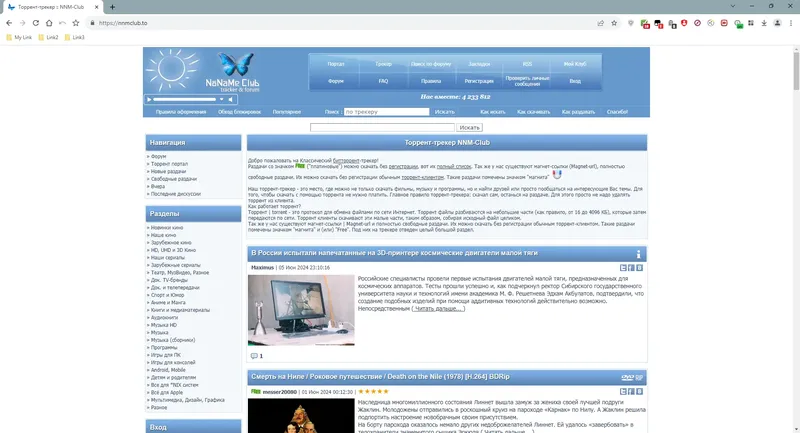The height and width of the screenshot is (433, 800).
Task: Click Читать дальше in the 3D-printer news
Action: [x=438, y=309]
